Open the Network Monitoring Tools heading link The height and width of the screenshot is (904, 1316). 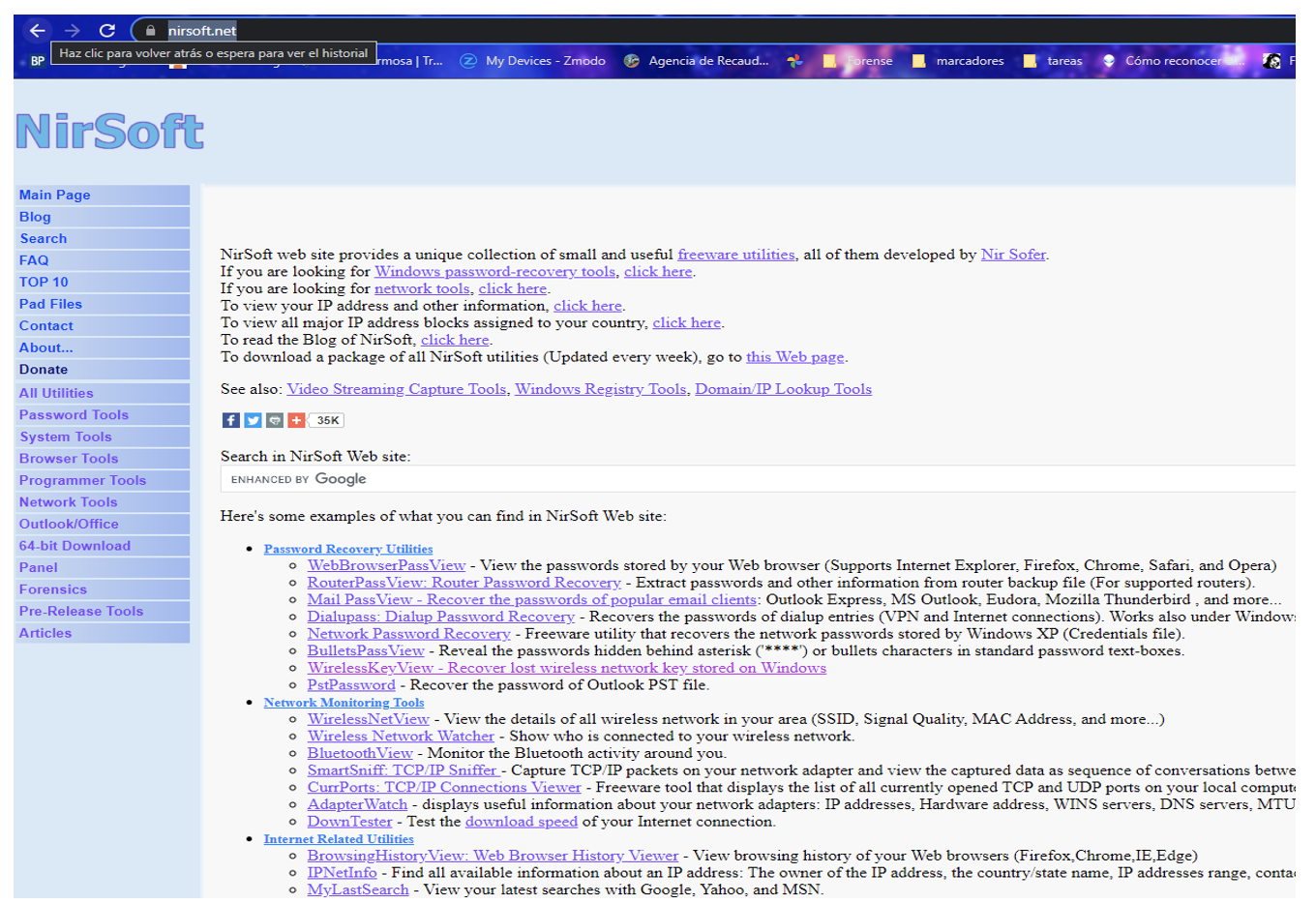pos(344,703)
